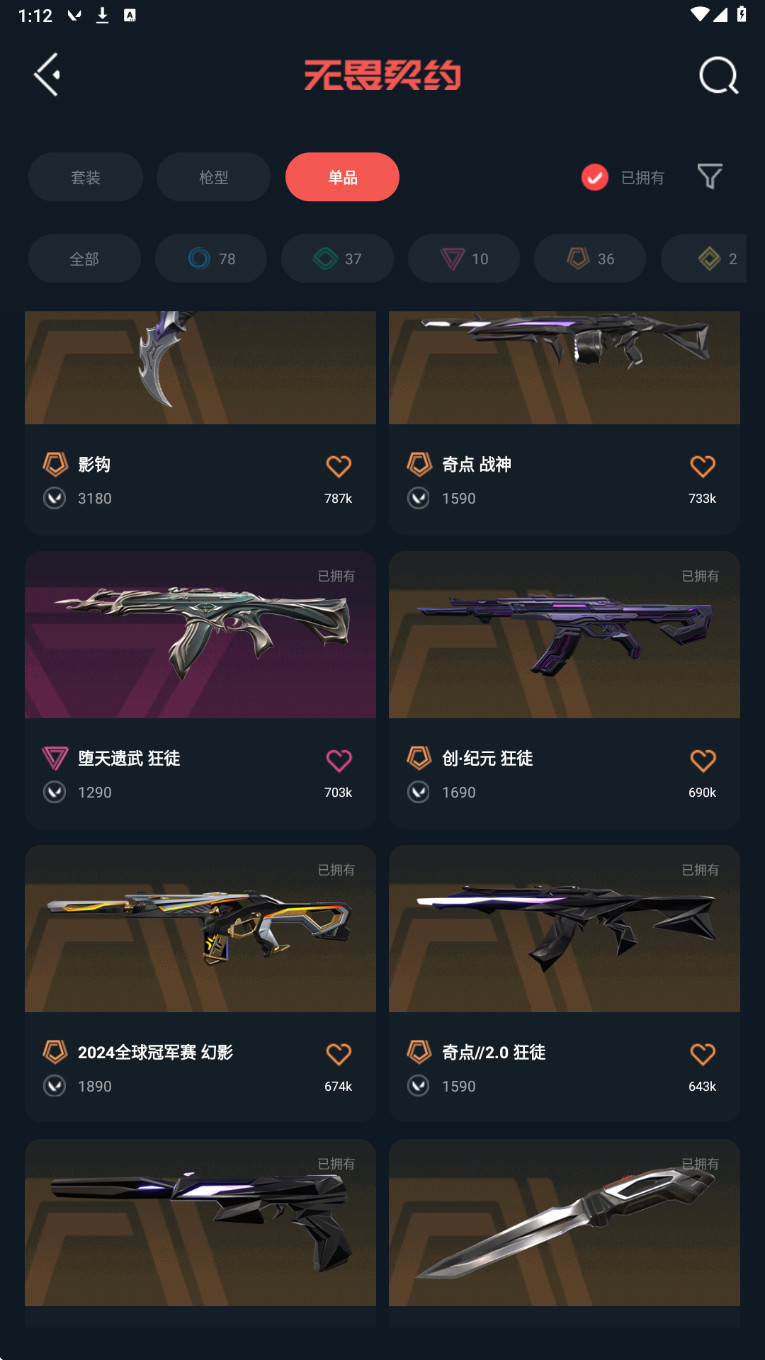Toggle the 已拥有 owned checkbox
This screenshot has height=1360, width=765.
(595, 177)
